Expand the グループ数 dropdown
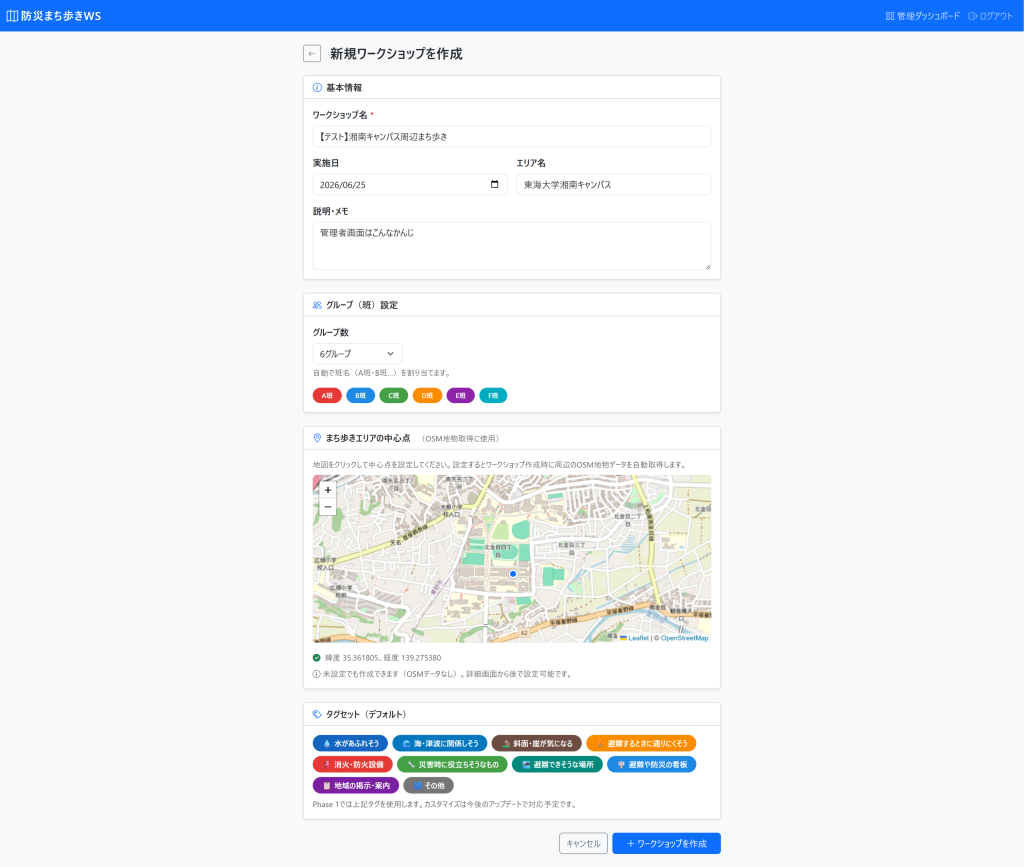 click(x=357, y=354)
